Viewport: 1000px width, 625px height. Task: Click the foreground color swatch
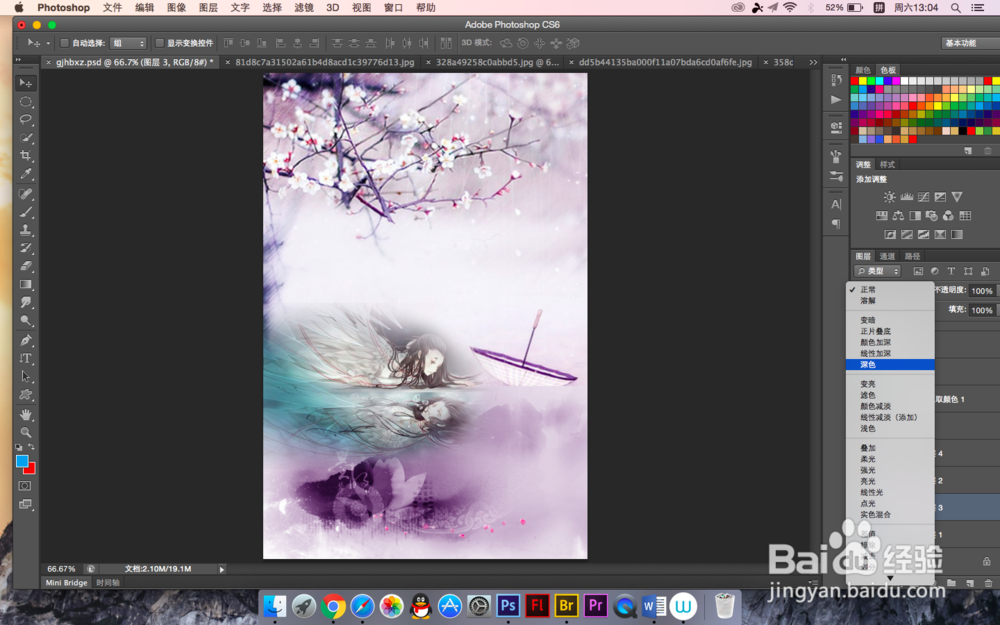pos(22,461)
